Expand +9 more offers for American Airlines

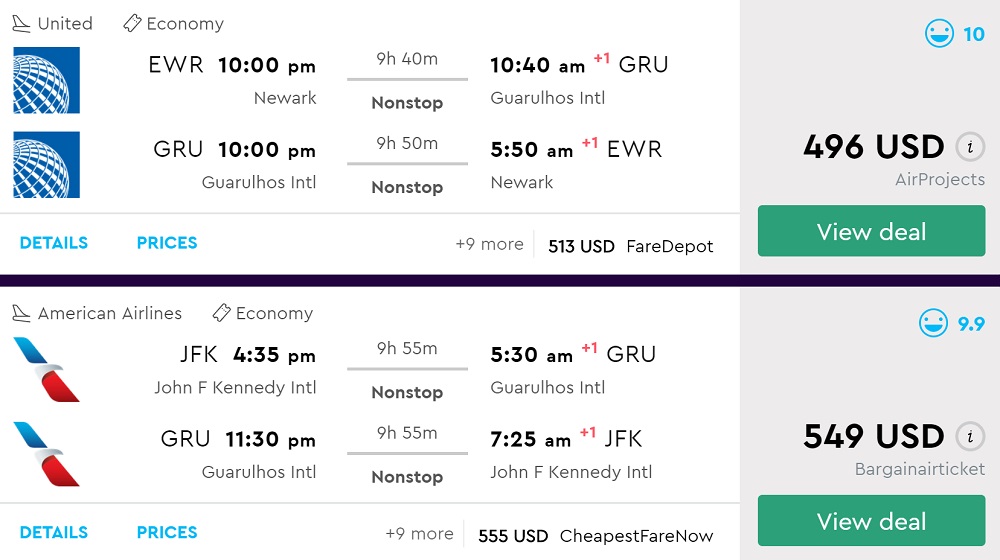pyautogui.click(x=419, y=534)
